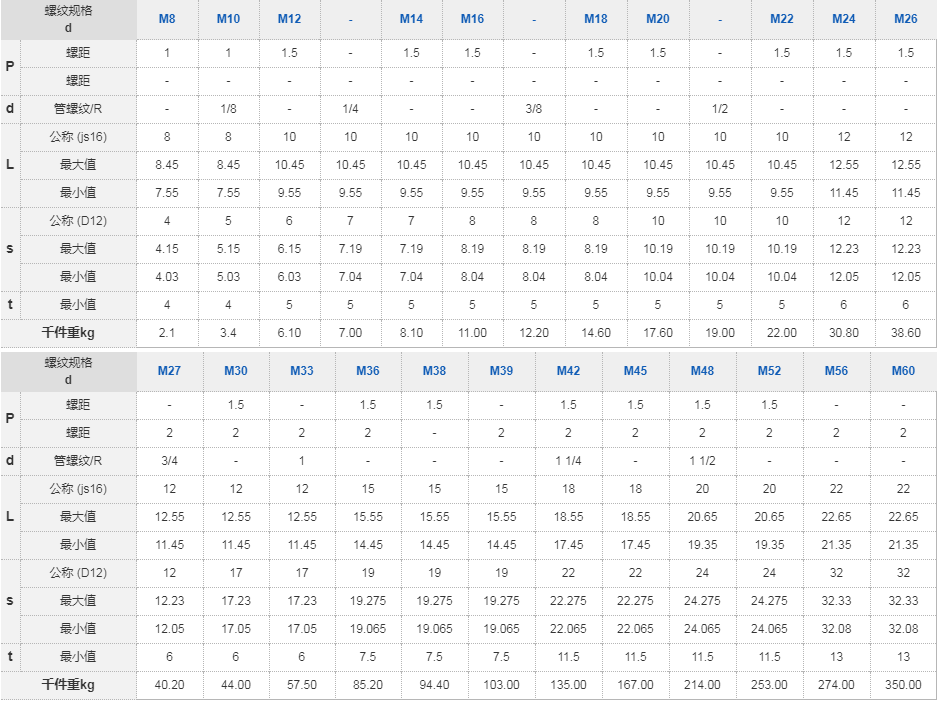Click the M8 weight cell 2.1
938x701 pixels.
pyautogui.click(x=167, y=333)
